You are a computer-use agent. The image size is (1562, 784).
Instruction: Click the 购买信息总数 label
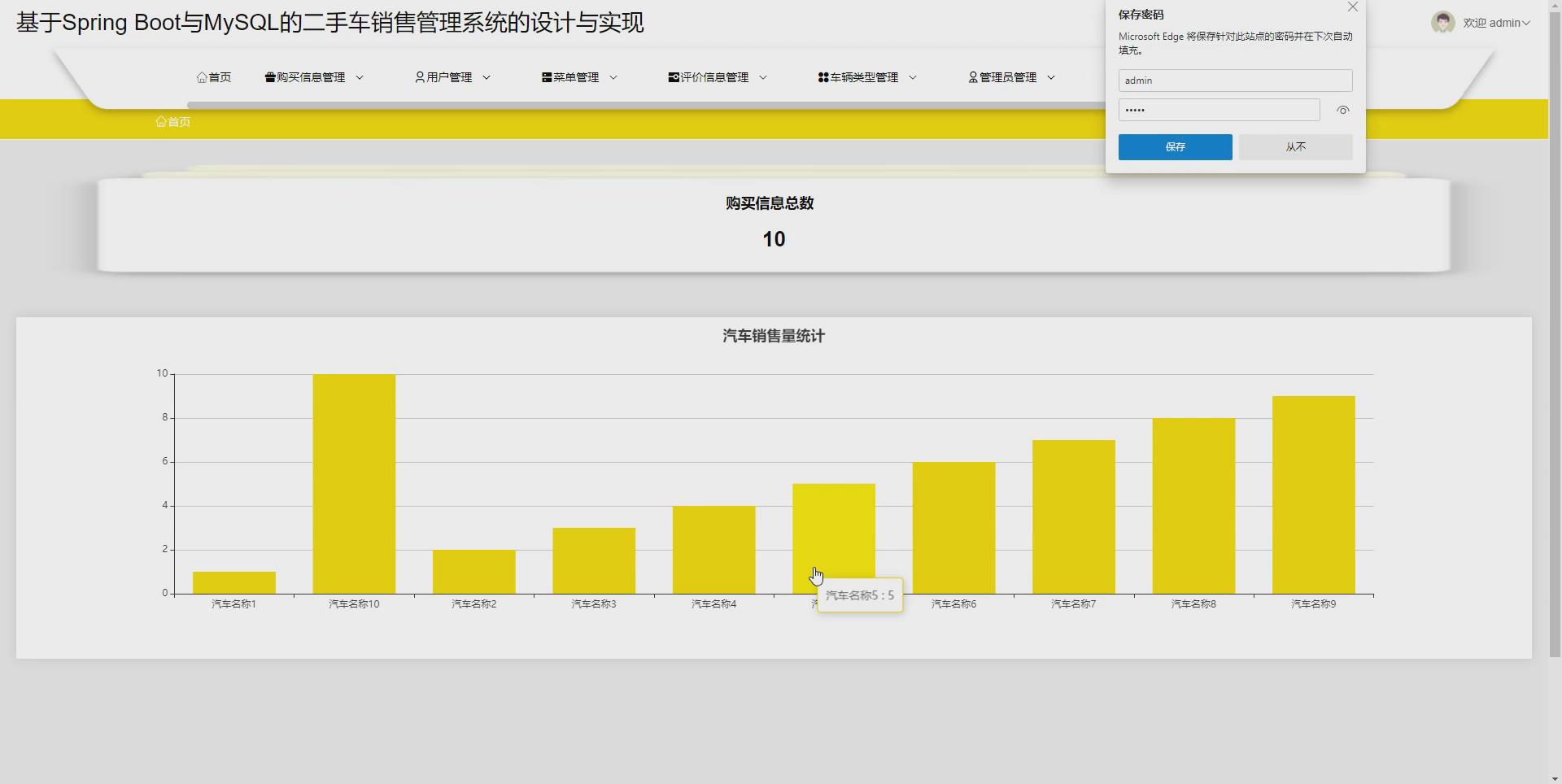coord(770,203)
